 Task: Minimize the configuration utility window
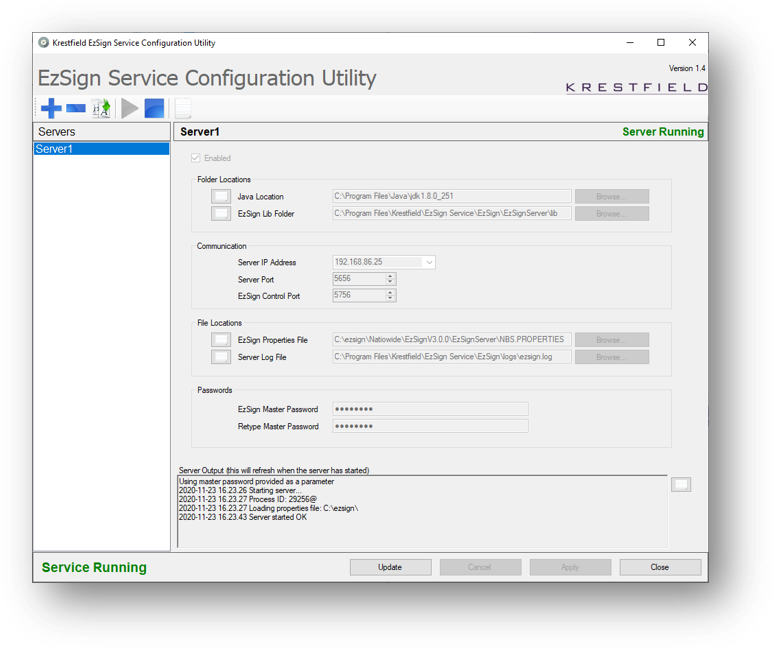(x=630, y=42)
